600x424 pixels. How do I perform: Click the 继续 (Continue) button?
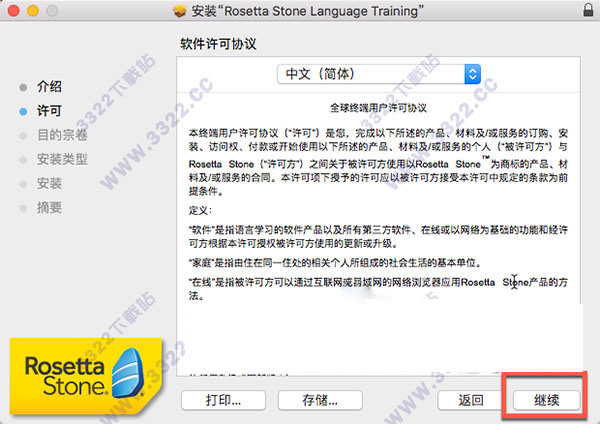point(546,400)
